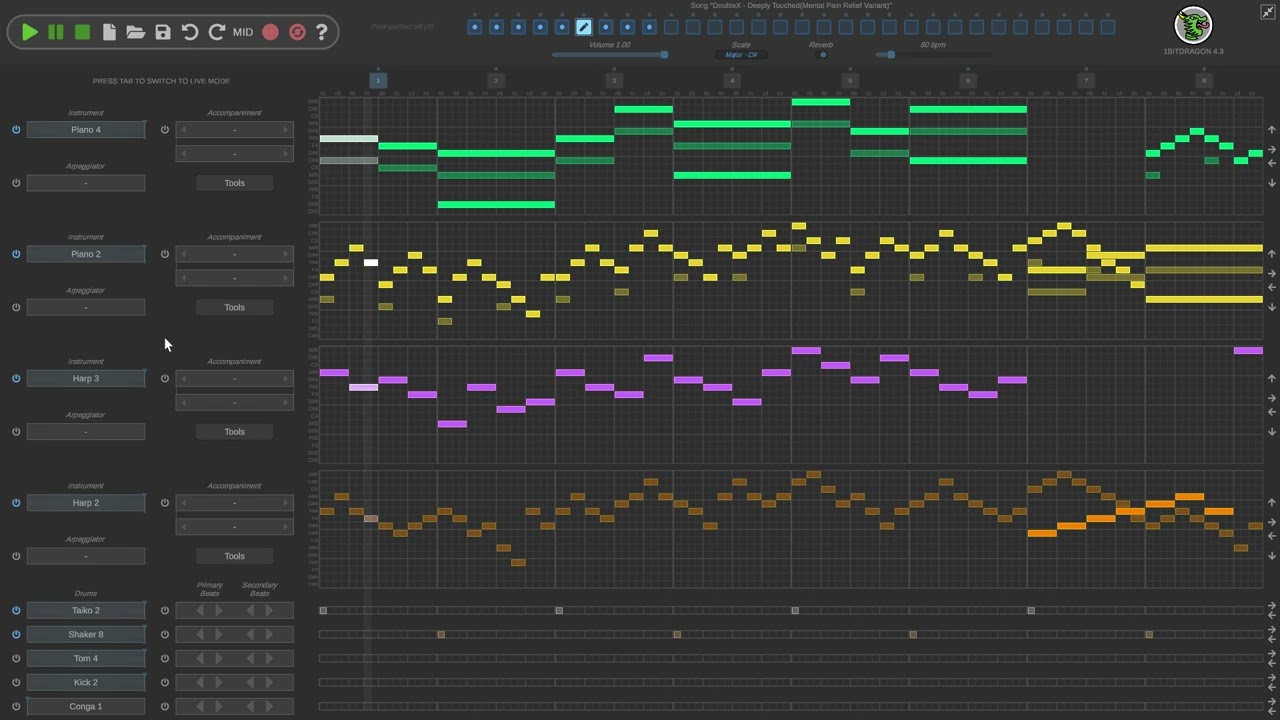This screenshot has height=720, width=1280.
Task: Click the Taiko 2 first beat cell
Action: [x=323, y=610]
